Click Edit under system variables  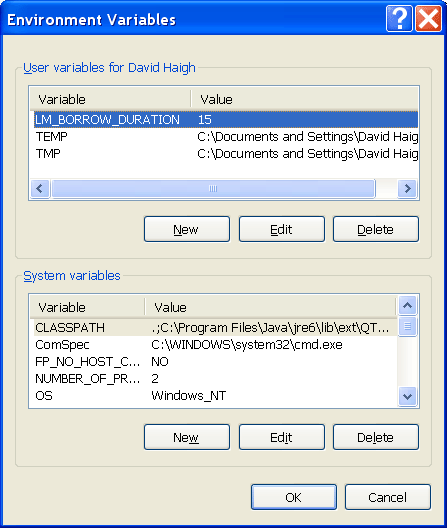pyautogui.click(x=282, y=437)
